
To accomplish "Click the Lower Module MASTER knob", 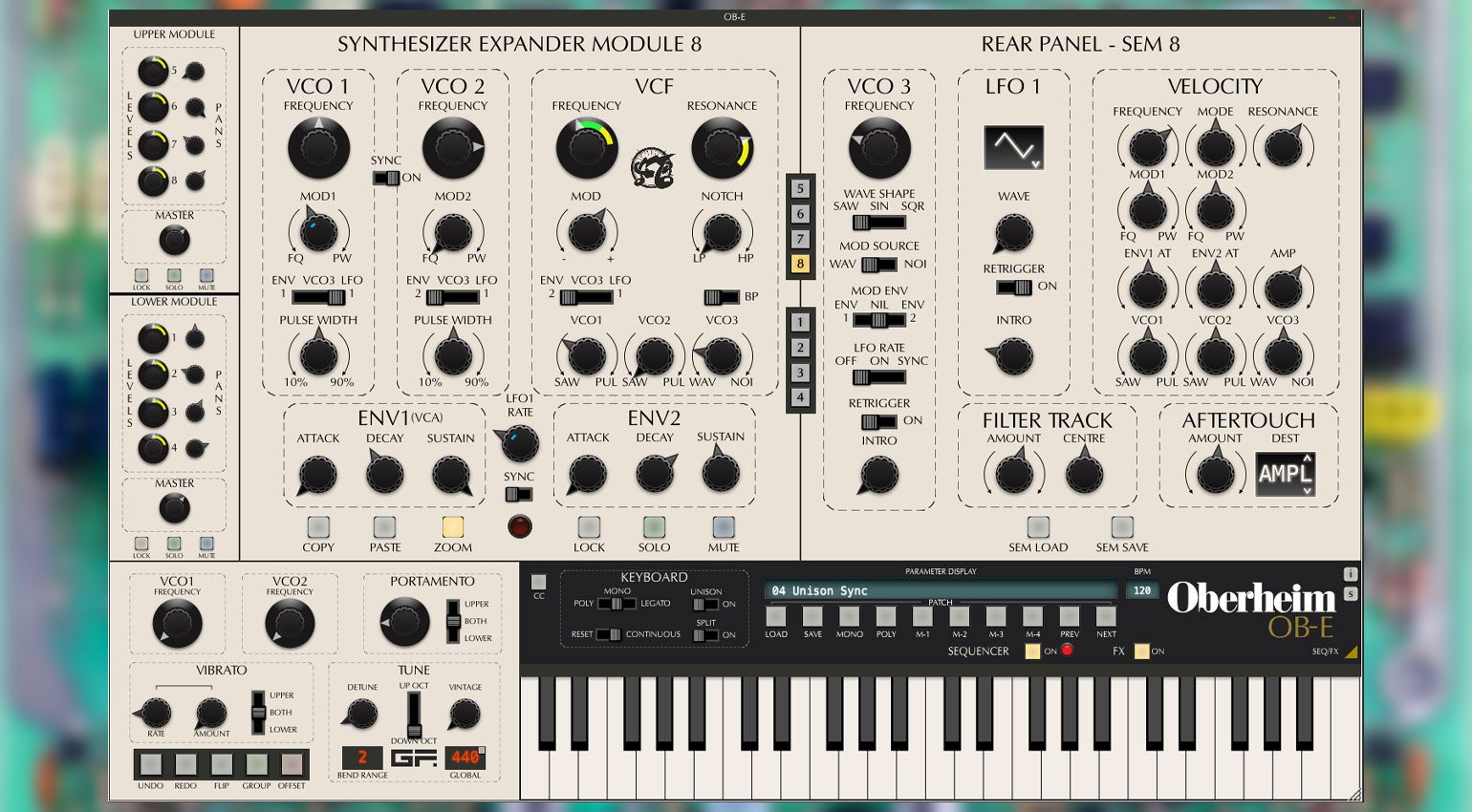I will click(x=174, y=508).
